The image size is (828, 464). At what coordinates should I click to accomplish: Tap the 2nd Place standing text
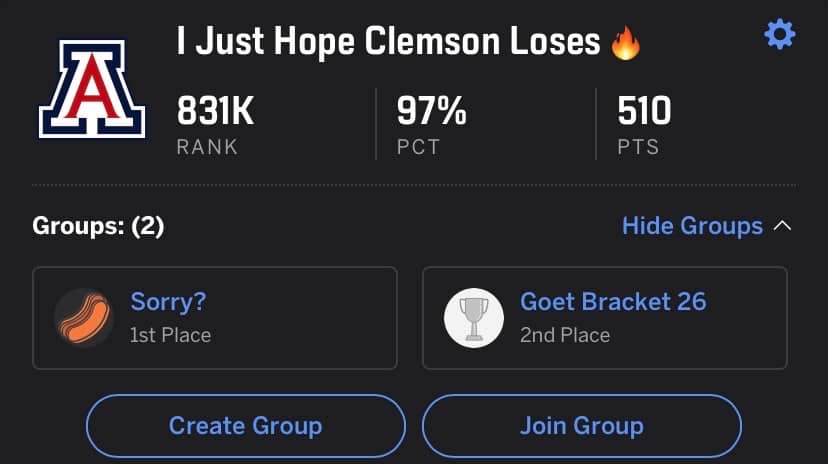tap(565, 335)
